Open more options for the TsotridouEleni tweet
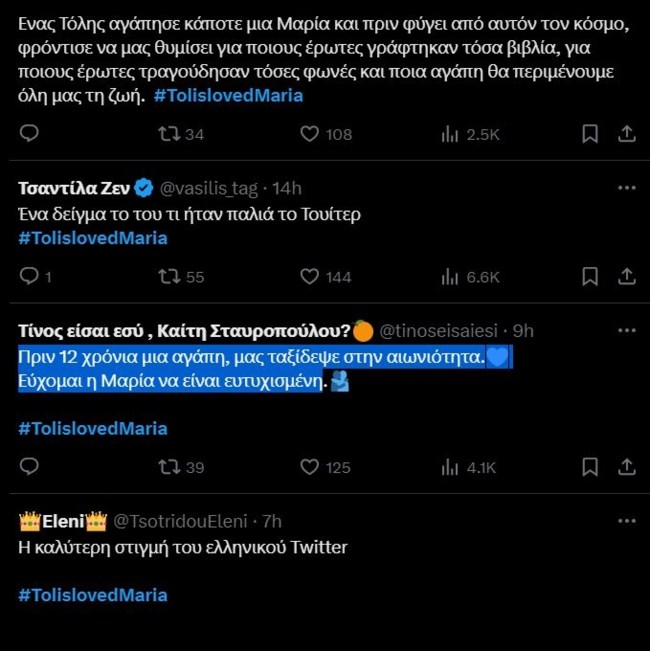This screenshot has height=651, width=650. [626, 521]
